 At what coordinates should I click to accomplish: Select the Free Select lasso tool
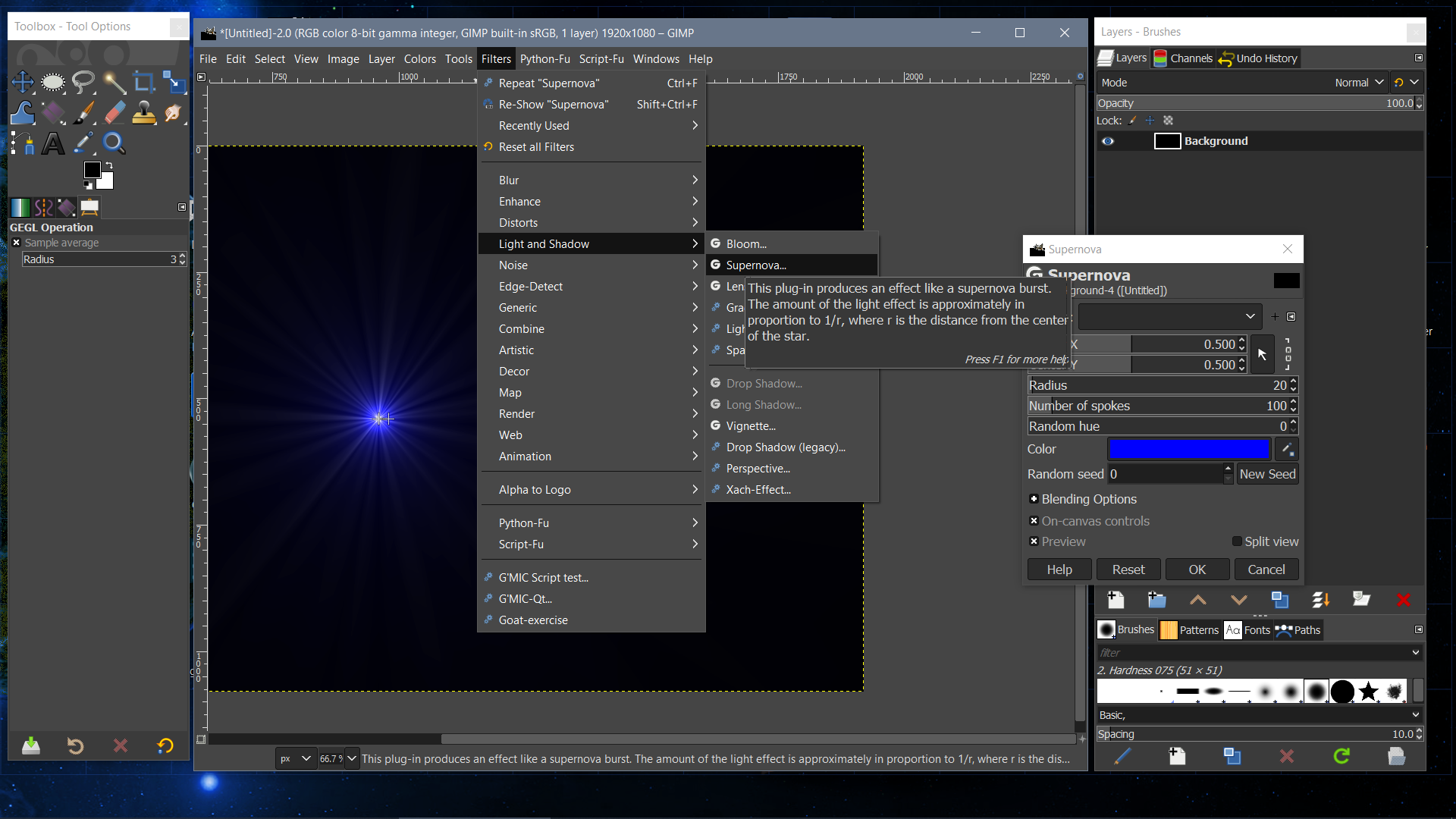83,82
